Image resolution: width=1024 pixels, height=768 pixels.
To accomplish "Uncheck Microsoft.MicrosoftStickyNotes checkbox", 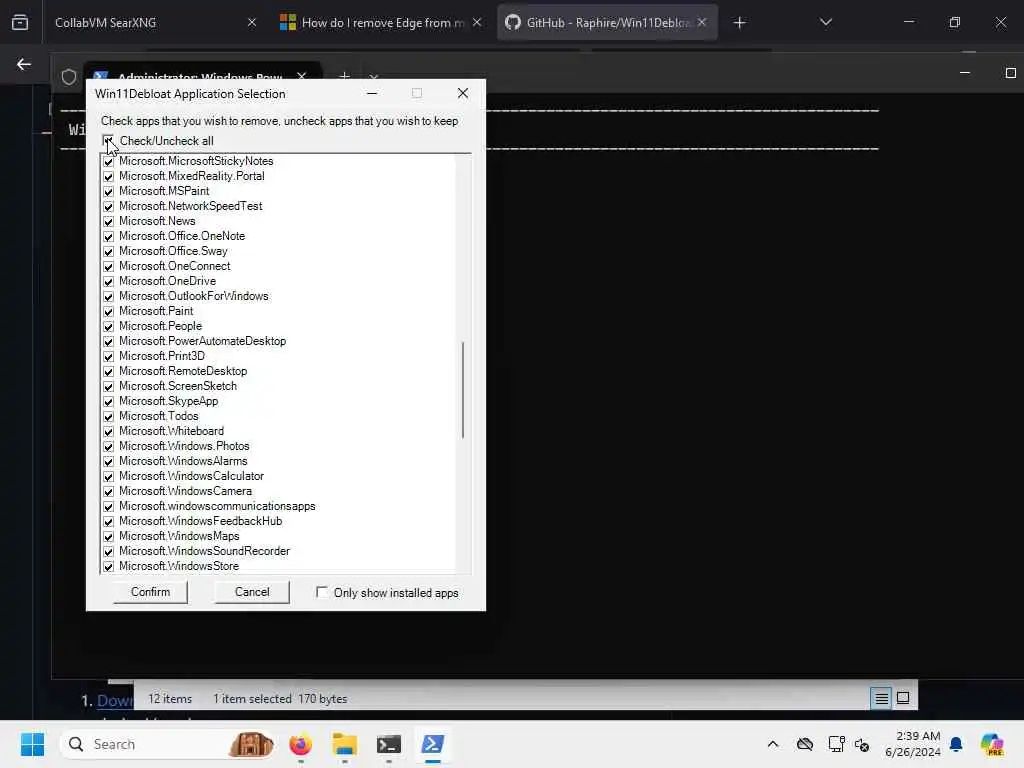I will [x=108, y=161].
